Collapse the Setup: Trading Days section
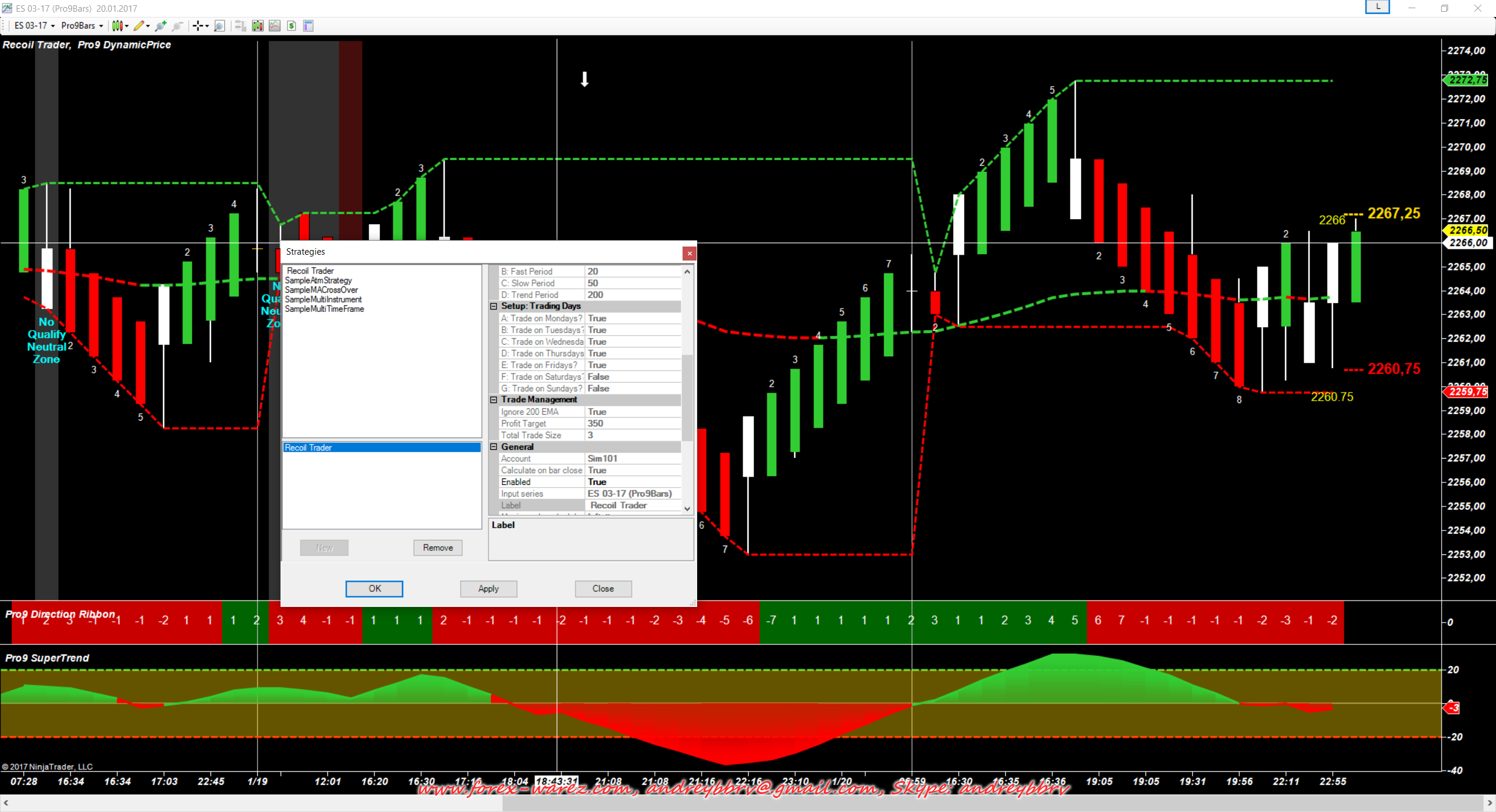The width and height of the screenshot is (1496, 812). (494, 306)
